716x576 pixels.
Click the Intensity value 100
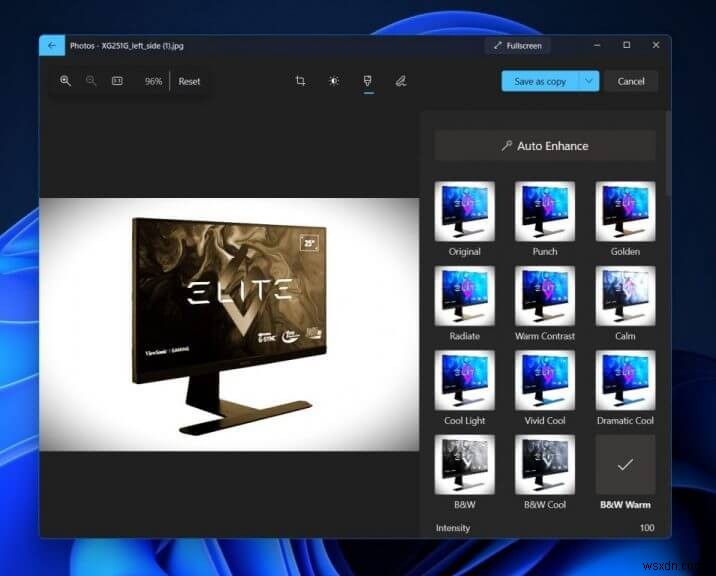tap(647, 528)
